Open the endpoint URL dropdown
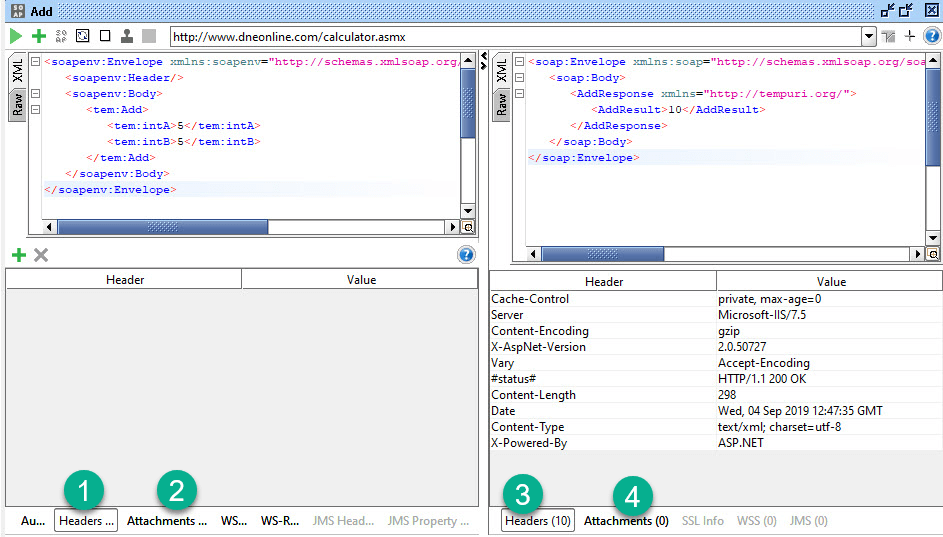This screenshot has width=943, height=537. [868, 36]
